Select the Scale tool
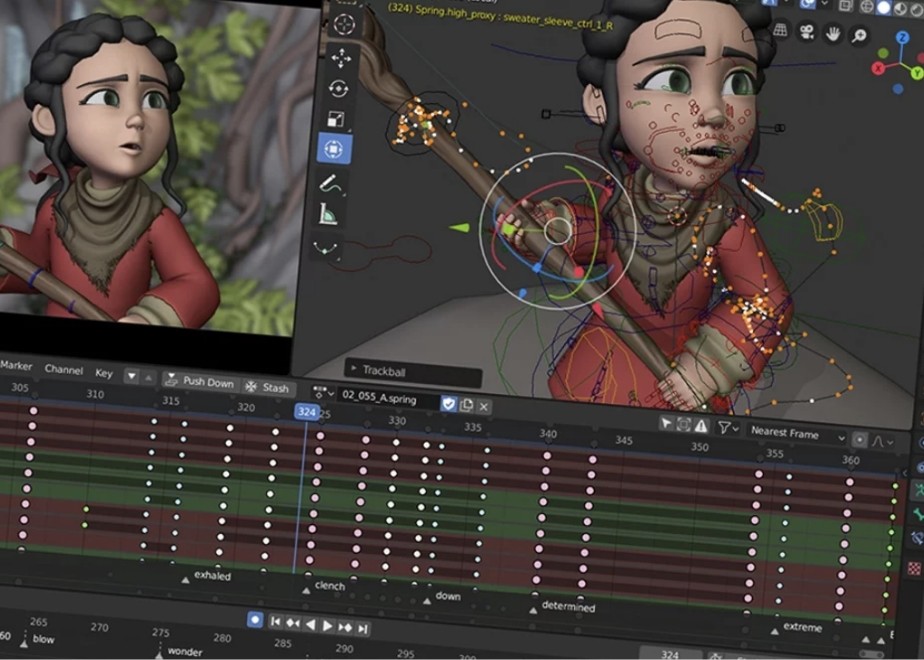 coord(336,120)
